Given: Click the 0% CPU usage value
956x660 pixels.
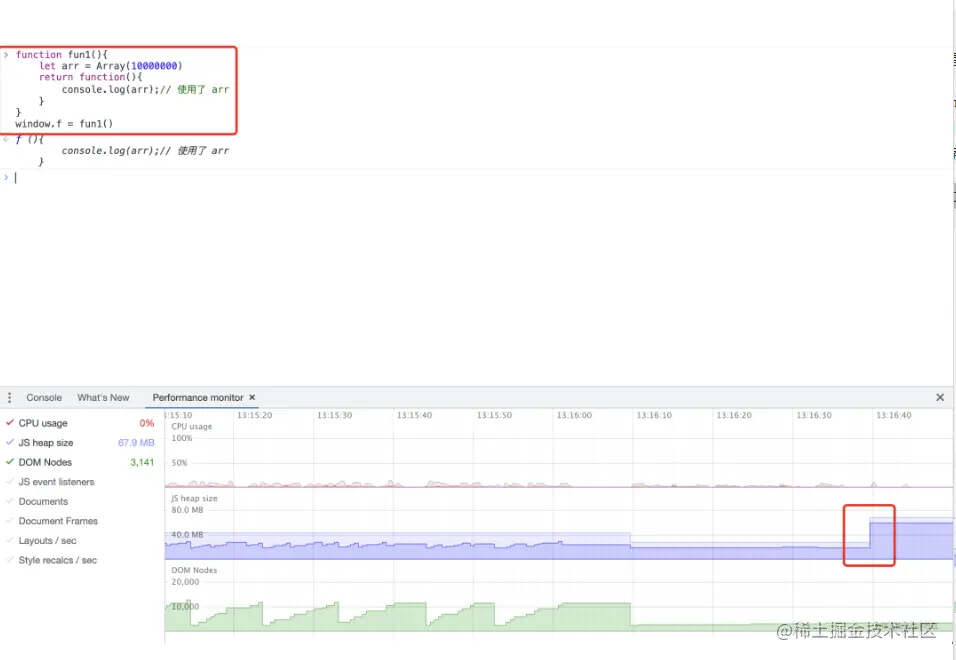Looking at the screenshot, I should [x=146, y=423].
